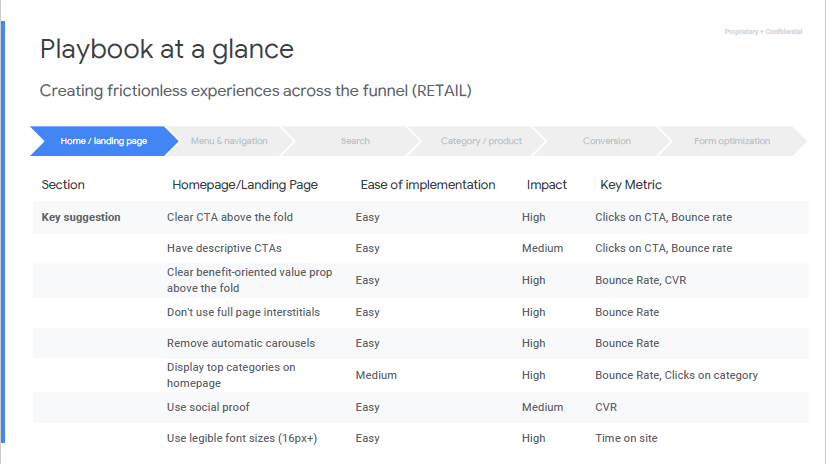Go to Menu & navigation step
Viewport: 826px width, 464px height.
click(229, 141)
